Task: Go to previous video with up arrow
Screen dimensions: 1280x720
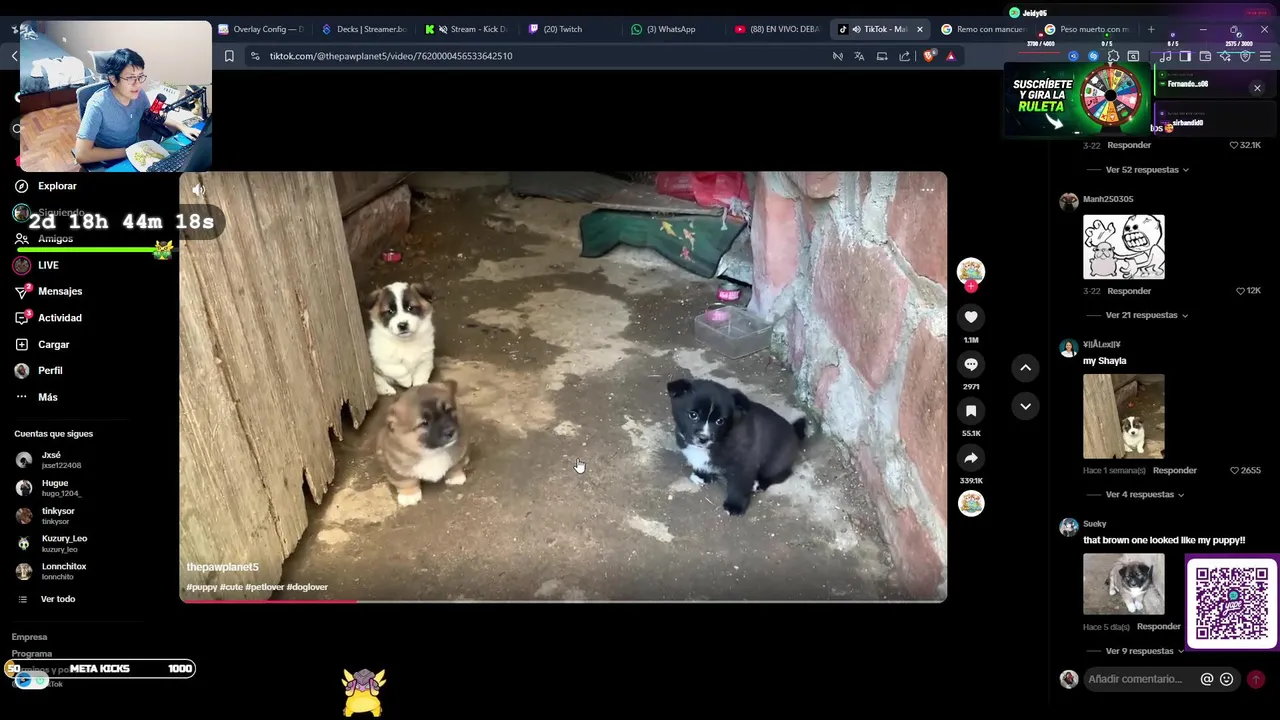Action: (x=1025, y=368)
